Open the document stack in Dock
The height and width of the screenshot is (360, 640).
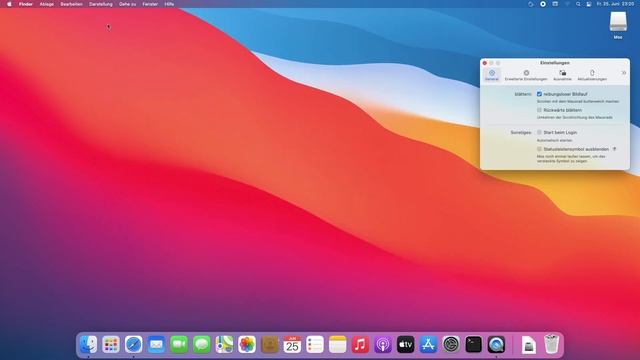pyautogui.click(x=529, y=344)
